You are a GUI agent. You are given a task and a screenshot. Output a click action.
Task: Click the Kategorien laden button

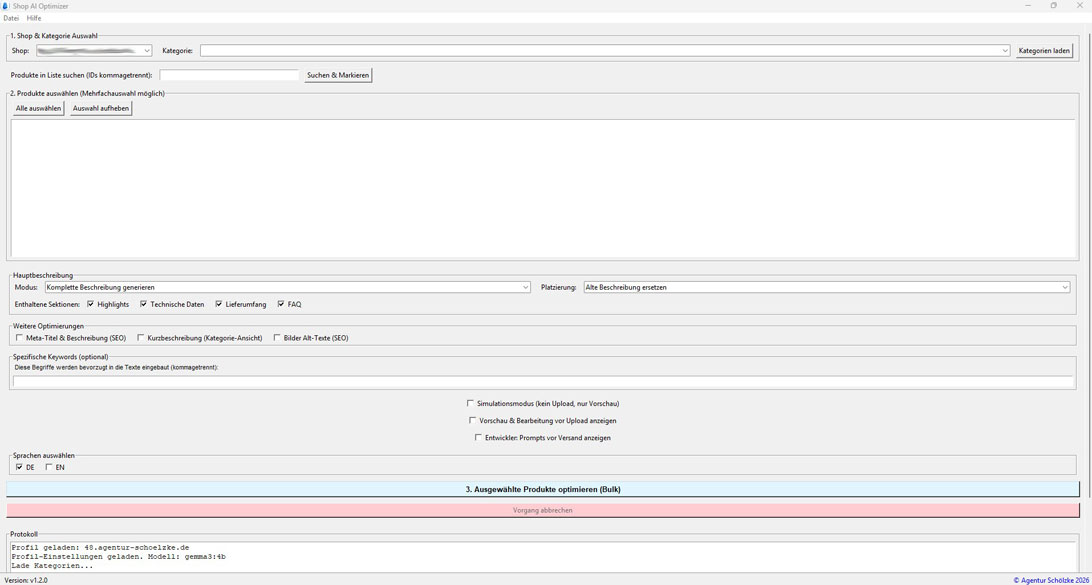tap(1044, 51)
